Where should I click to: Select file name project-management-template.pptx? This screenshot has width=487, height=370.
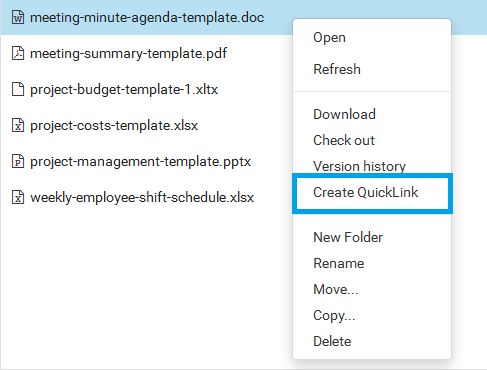coord(140,161)
